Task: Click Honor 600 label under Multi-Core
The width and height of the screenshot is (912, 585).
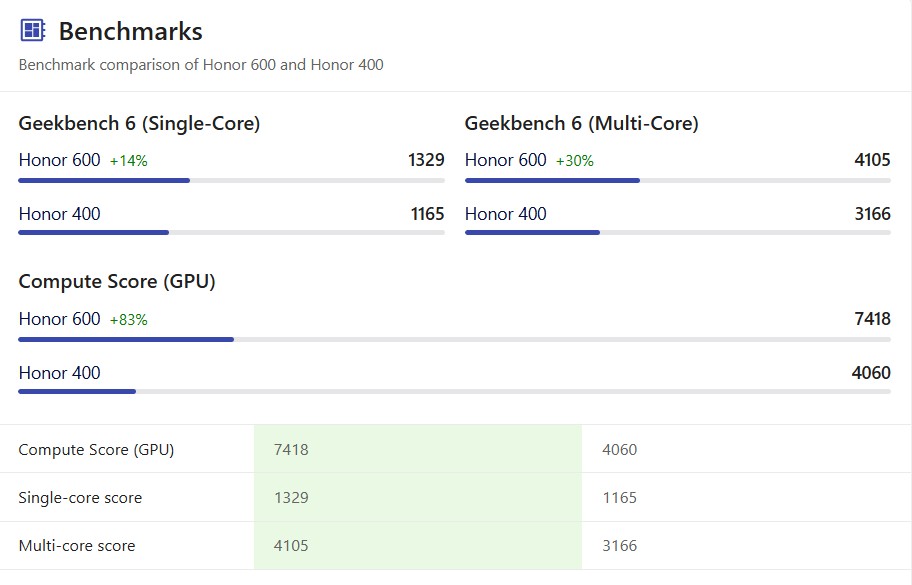Action: pyautogui.click(x=505, y=160)
